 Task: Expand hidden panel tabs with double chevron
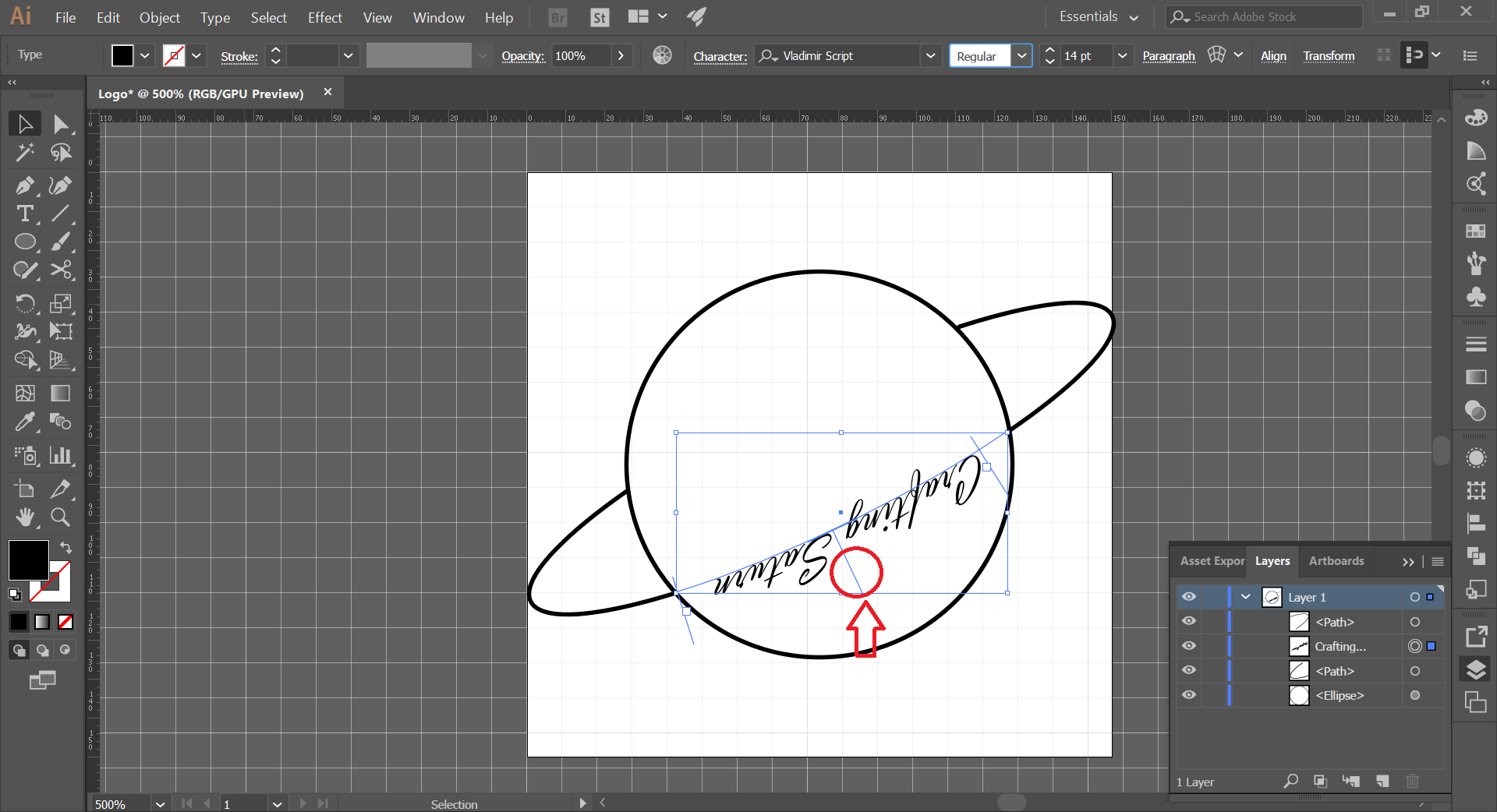pos(1408,561)
